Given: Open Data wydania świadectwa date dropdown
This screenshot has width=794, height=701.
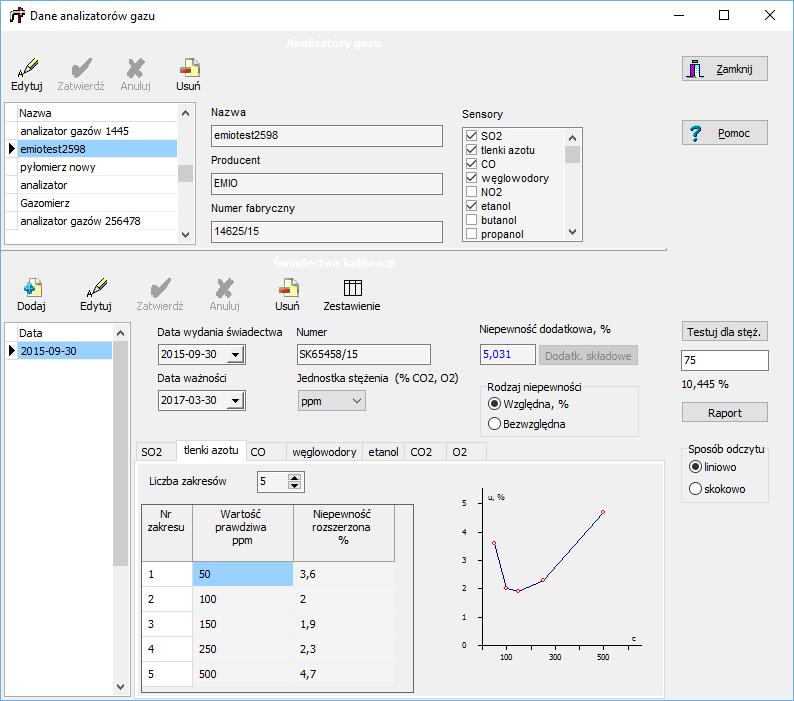Looking at the screenshot, I should pos(235,355).
